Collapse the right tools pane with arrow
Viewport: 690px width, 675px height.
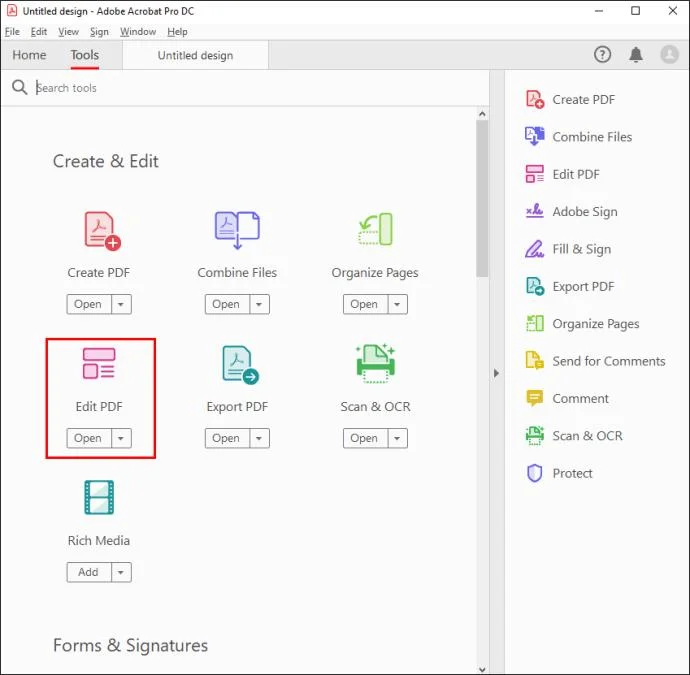(x=496, y=373)
